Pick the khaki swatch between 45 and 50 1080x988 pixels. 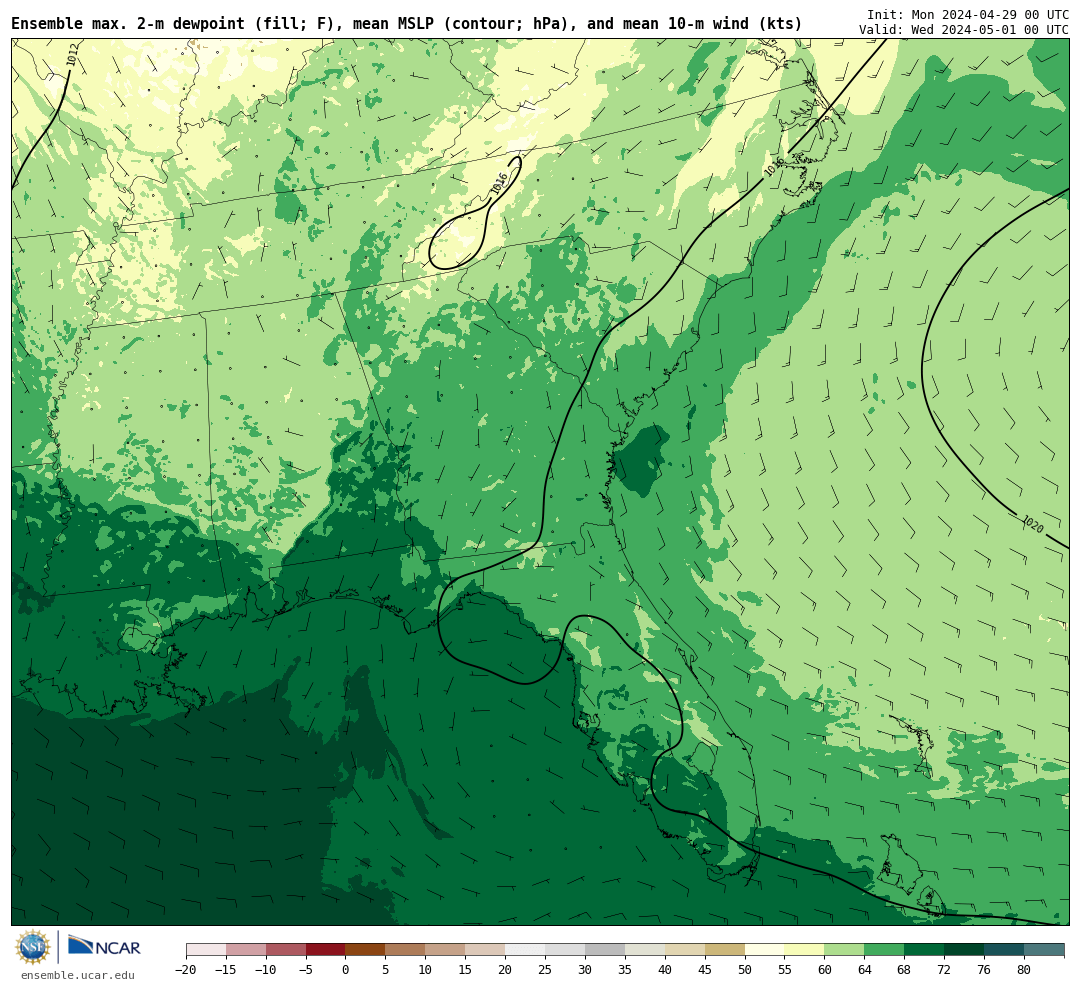coord(725,950)
